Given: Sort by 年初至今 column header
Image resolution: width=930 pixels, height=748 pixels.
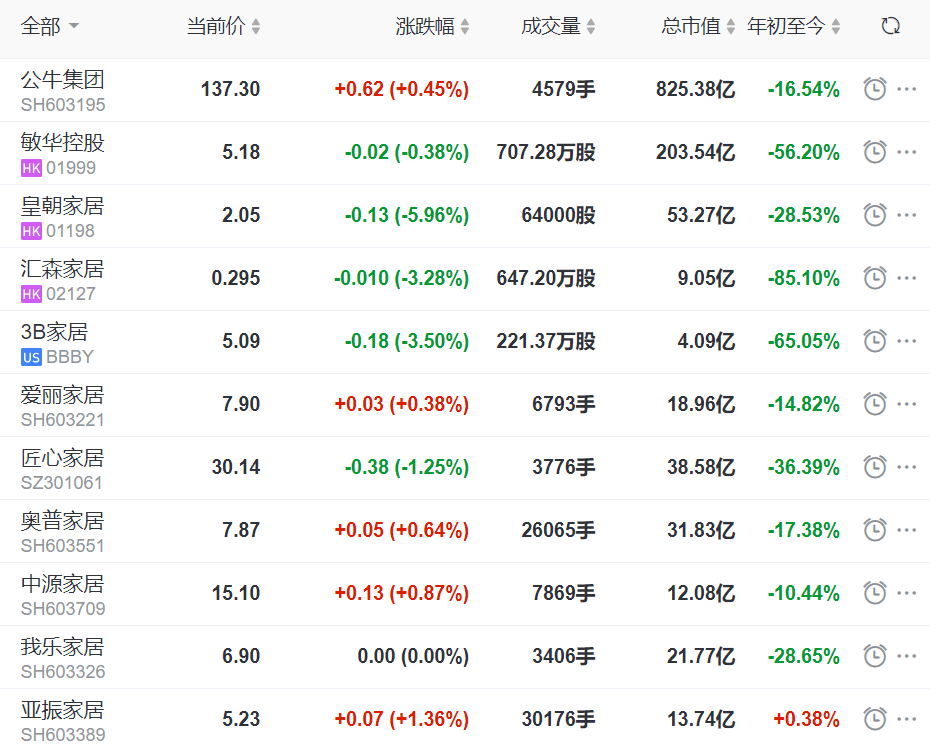Looking at the screenshot, I should click(794, 27).
